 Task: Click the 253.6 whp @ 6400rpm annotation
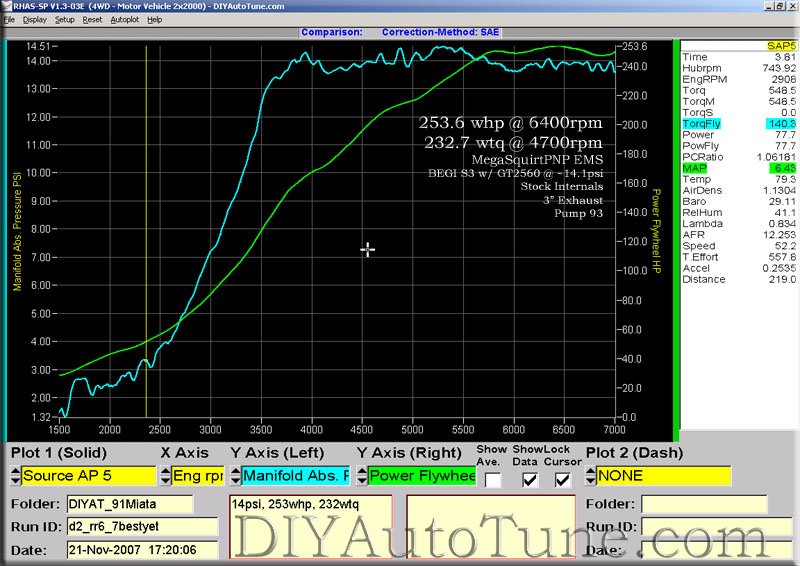(510, 122)
